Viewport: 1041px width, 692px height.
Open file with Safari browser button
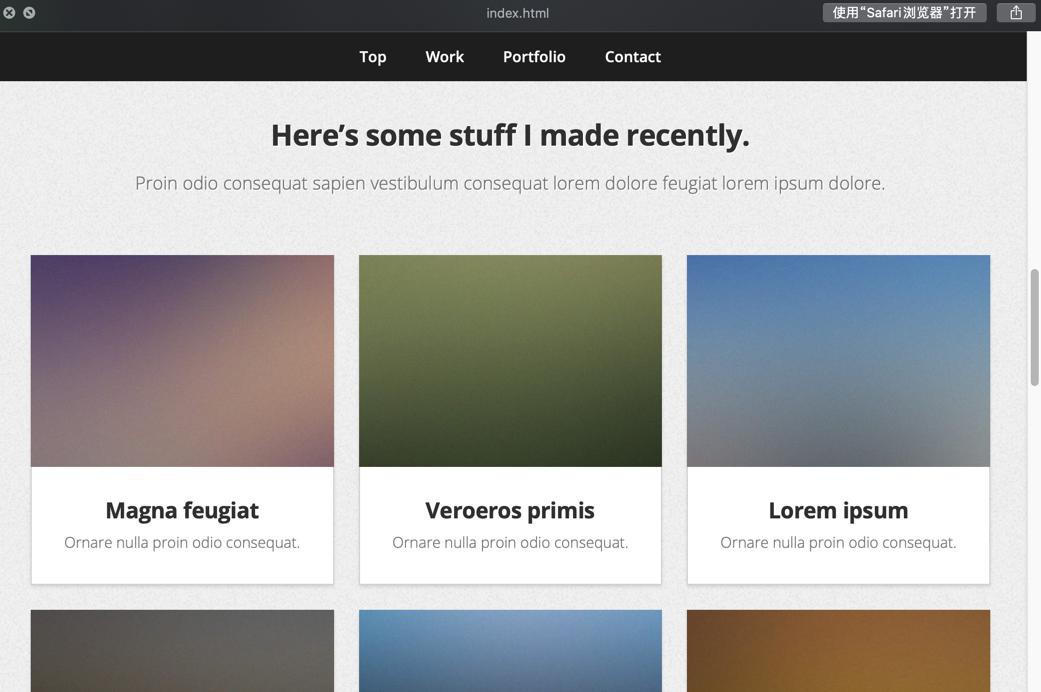pos(904,13)
